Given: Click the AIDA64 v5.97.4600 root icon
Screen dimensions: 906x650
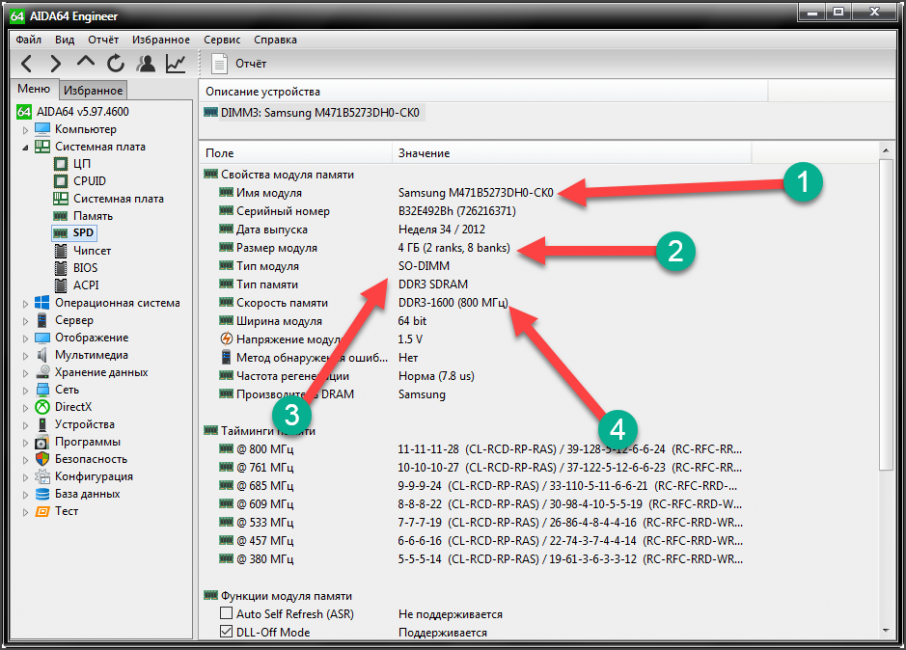Looking at the screenshot, I should tap(24, 112).
